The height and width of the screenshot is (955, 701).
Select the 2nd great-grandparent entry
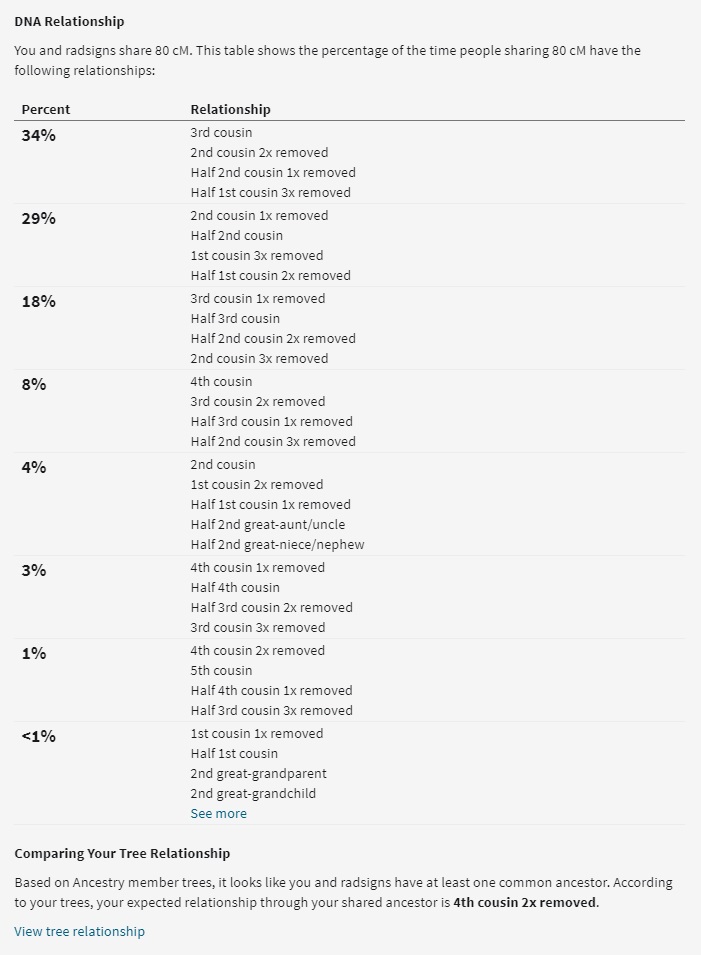pyautogui.click(x=258, y=773)
